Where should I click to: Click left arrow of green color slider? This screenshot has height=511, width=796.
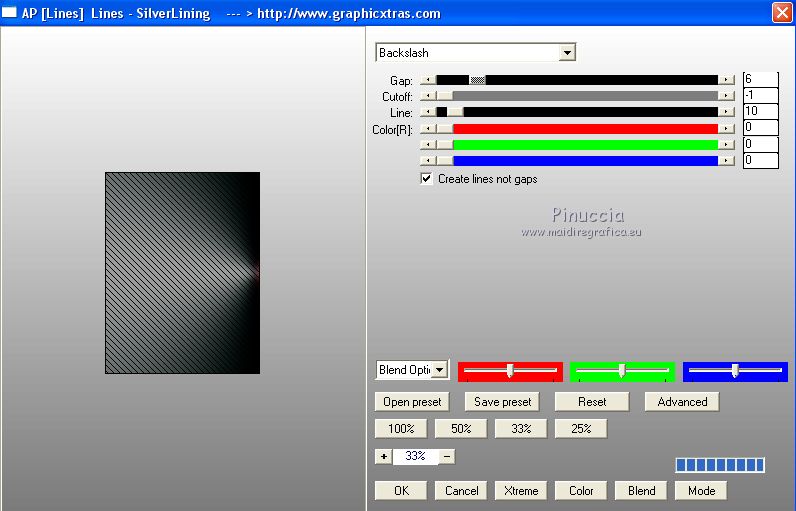[x=428, y=145]
